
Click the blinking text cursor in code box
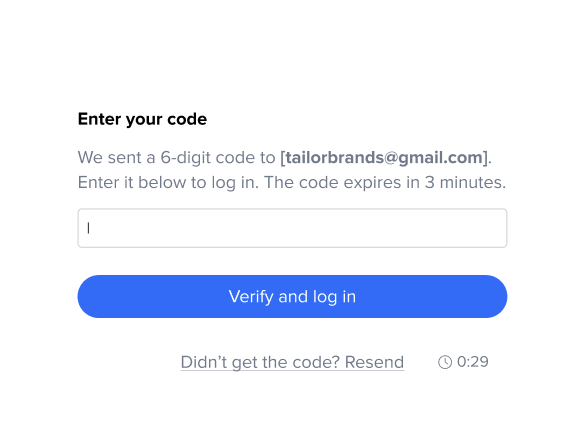[x=88, y=228]
